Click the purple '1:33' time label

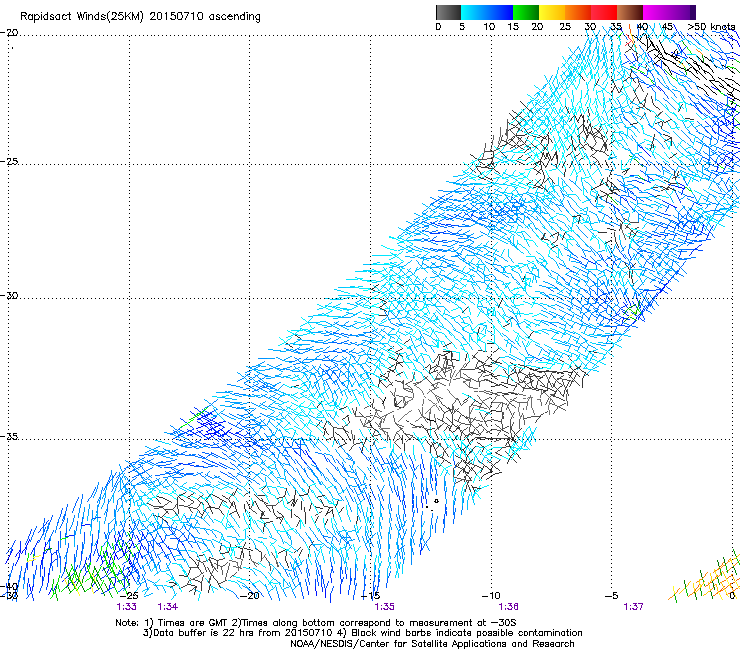tap(126, 607)
